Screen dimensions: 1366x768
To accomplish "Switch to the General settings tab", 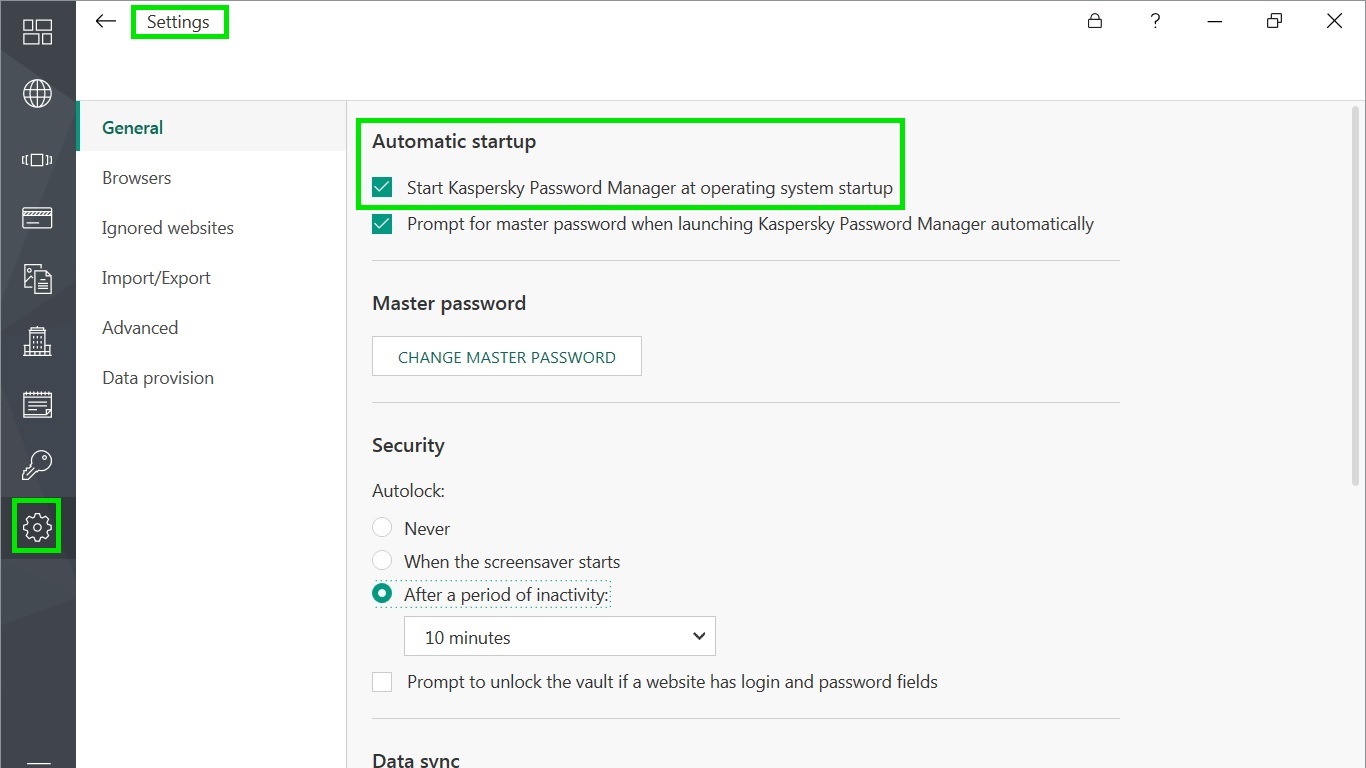I will (x=211, y=127).
